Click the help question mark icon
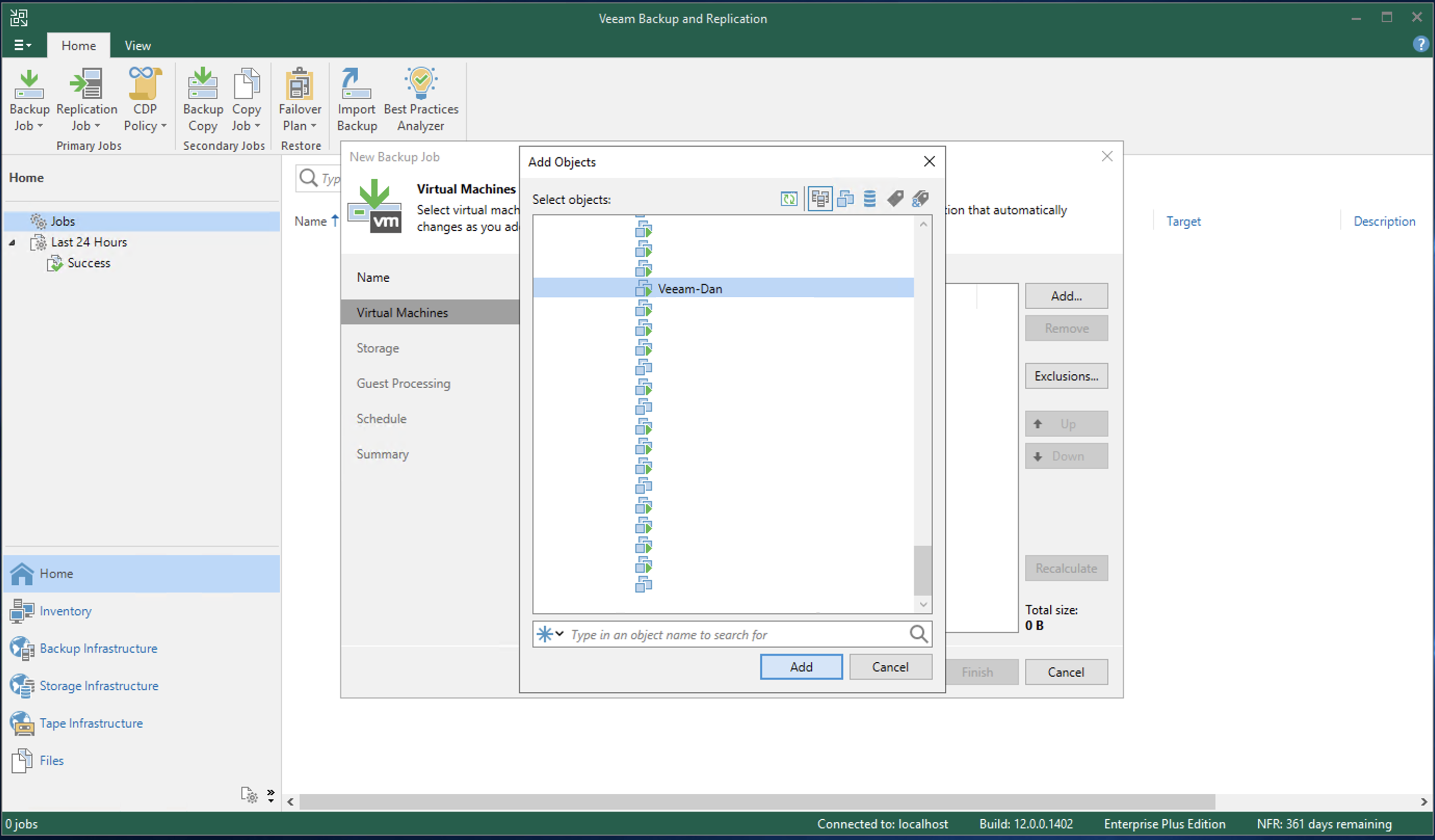Viewport: 1435px width, 840px height. 1420,44
